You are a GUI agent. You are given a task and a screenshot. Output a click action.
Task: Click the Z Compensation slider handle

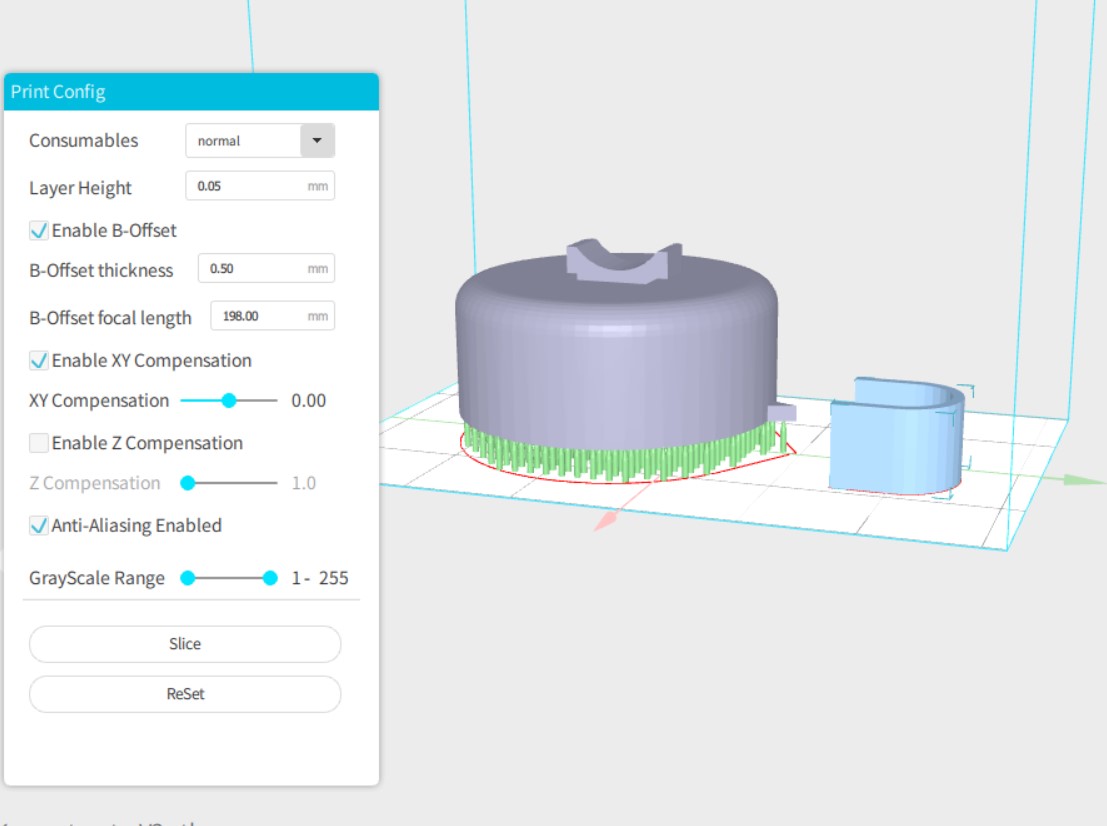tap(187, 483)
